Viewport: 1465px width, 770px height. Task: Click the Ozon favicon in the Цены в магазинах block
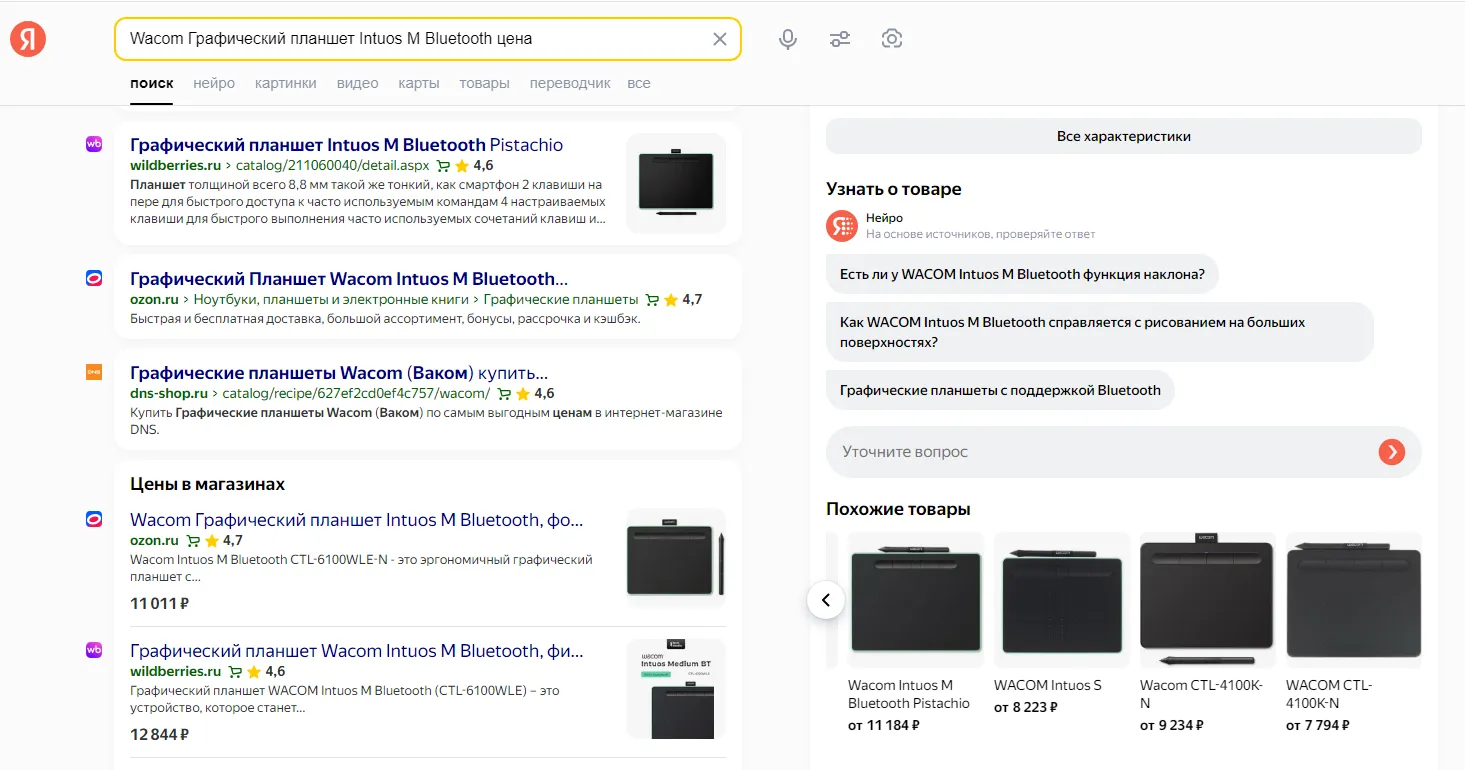94,519
